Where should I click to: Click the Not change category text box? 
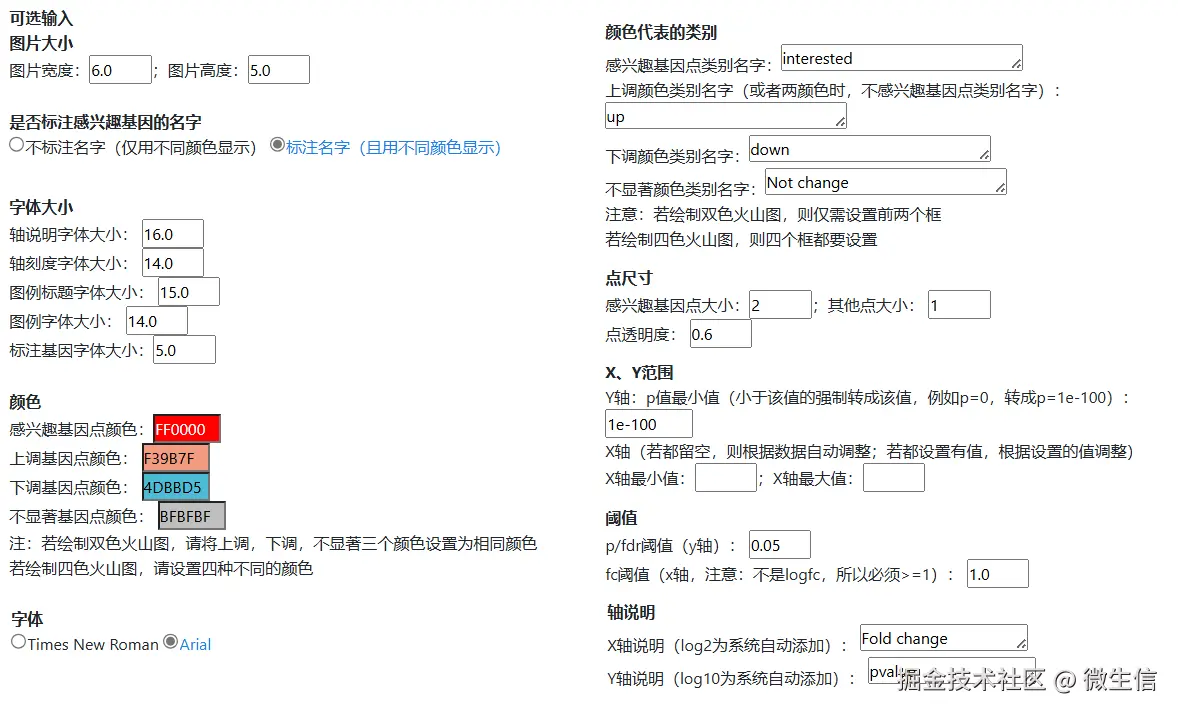point(883,182)
